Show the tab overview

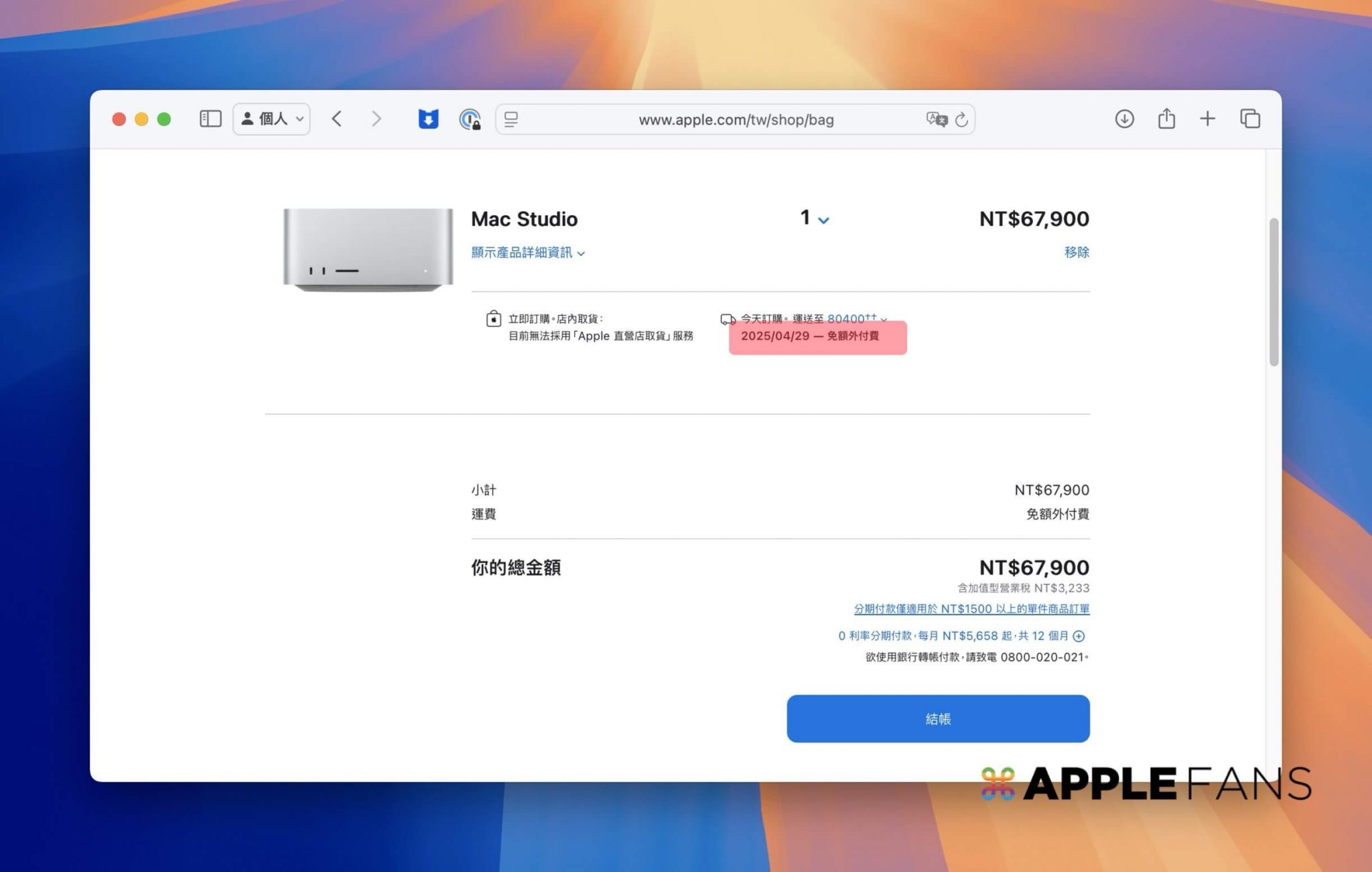(x=1249, y=119)
